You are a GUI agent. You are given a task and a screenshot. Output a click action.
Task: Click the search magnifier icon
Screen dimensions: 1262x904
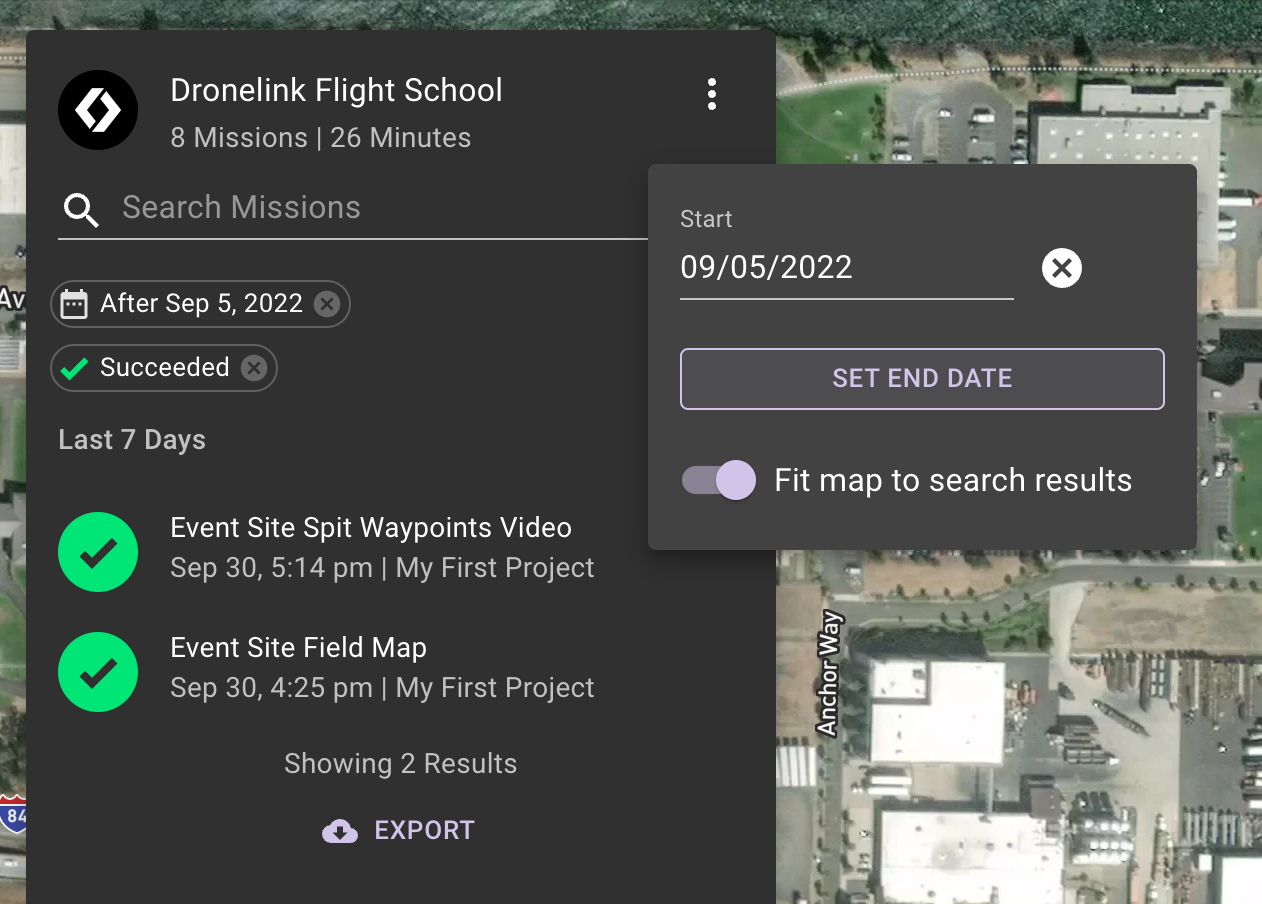point(81,209)
